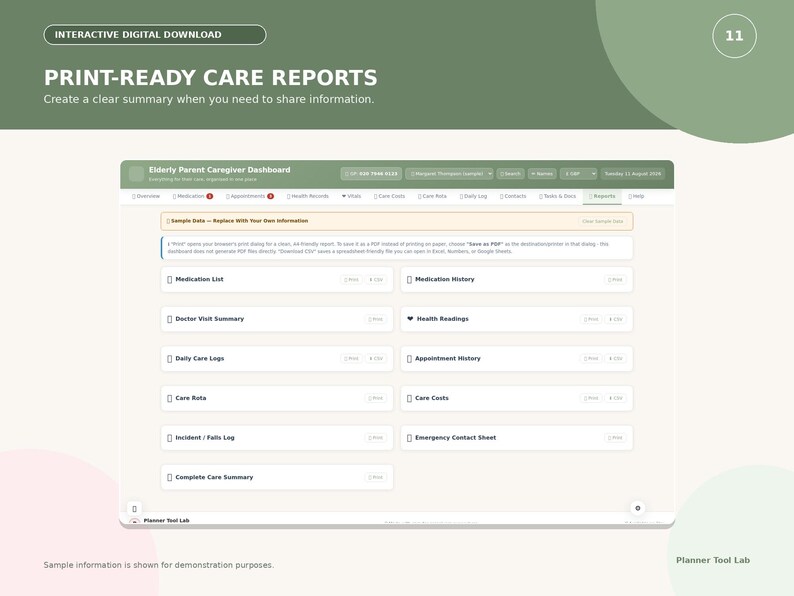Screen dimensions: 794x596
Task: Go to the Health Records tab
Action: click(308, 196)
